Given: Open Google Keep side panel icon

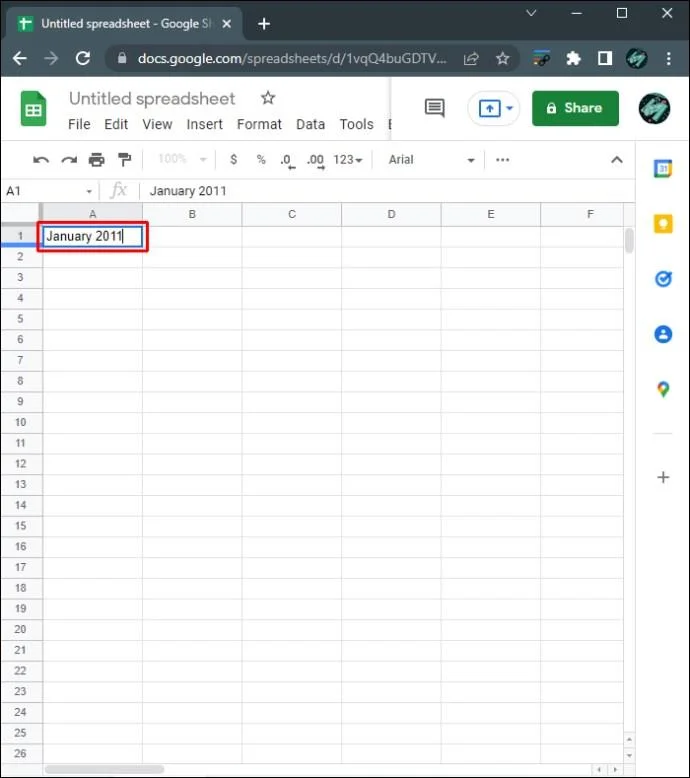Looking at the screenshot, I should click(x=663, y=224).
